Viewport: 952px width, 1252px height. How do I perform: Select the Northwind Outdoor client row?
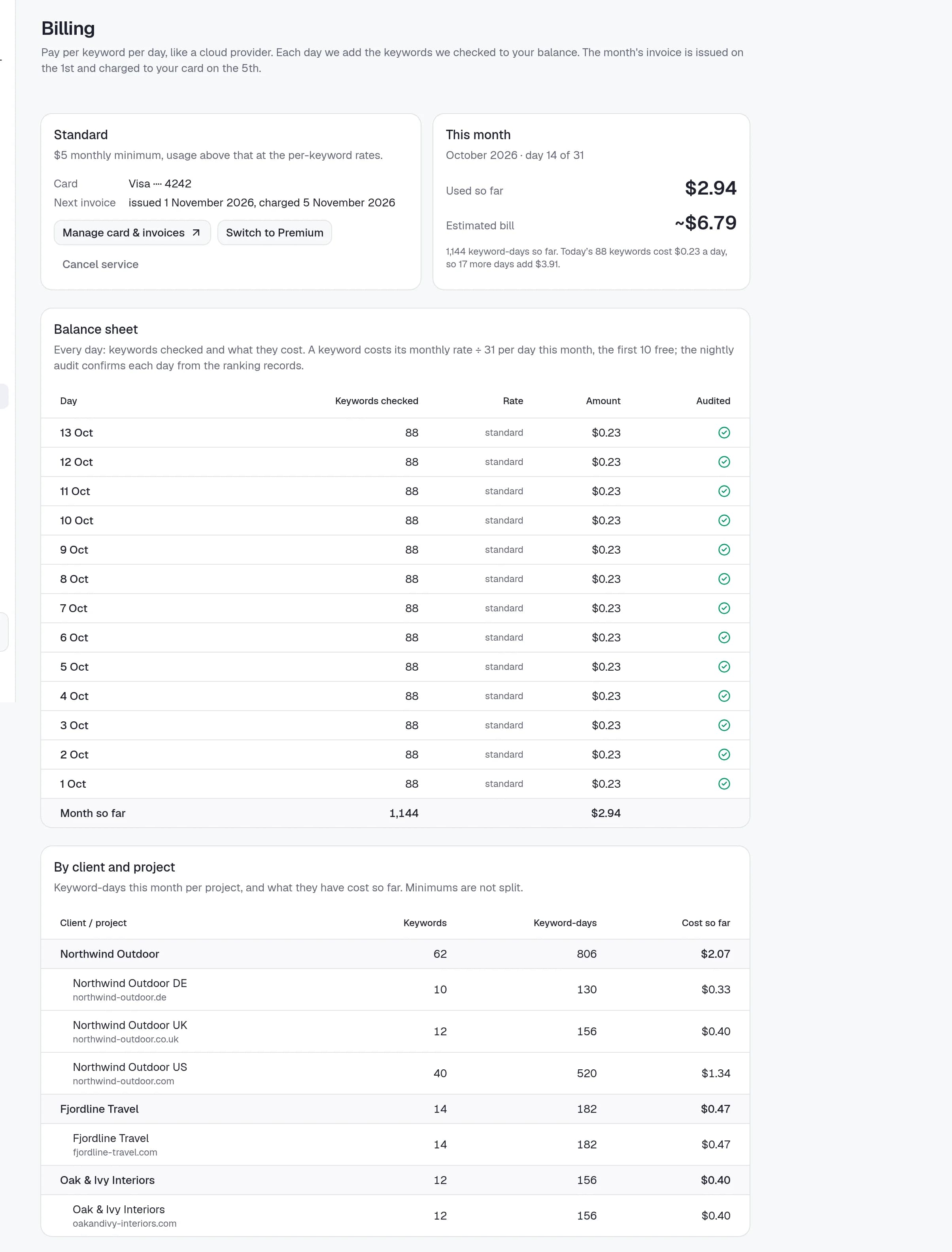click(395, 954)
